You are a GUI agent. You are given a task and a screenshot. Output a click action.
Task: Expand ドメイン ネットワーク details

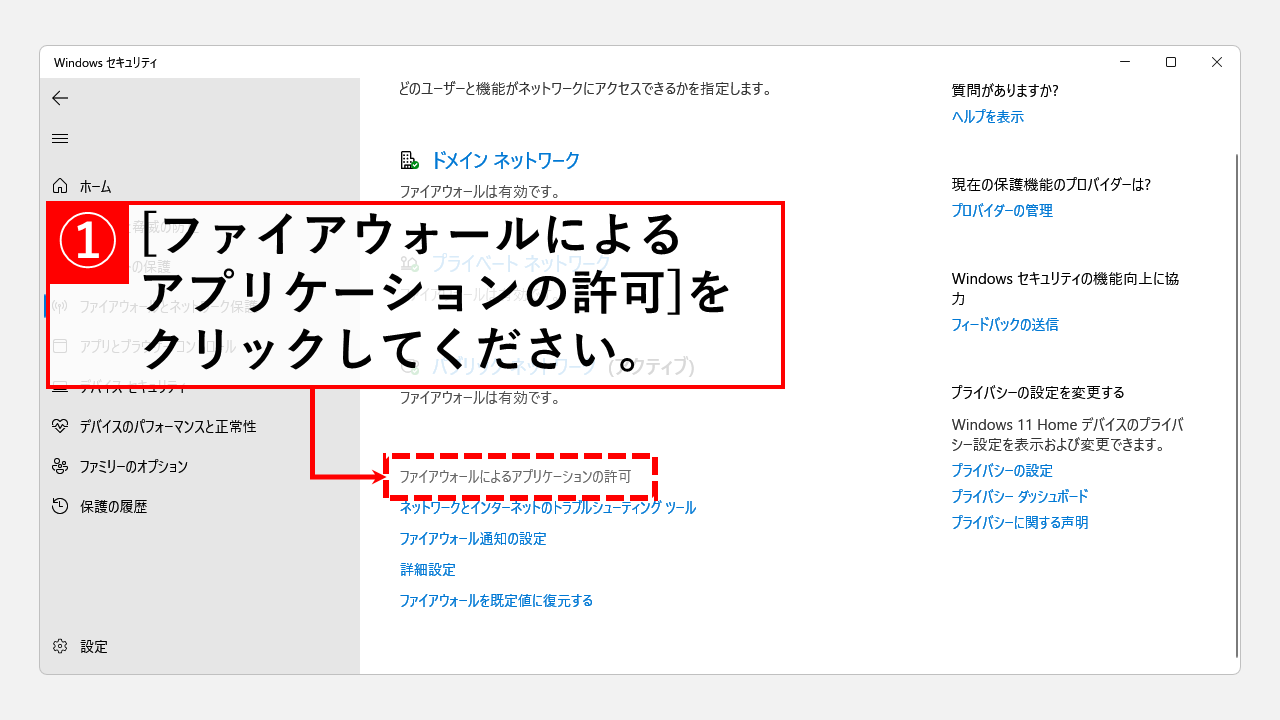[x=505, y=159]
